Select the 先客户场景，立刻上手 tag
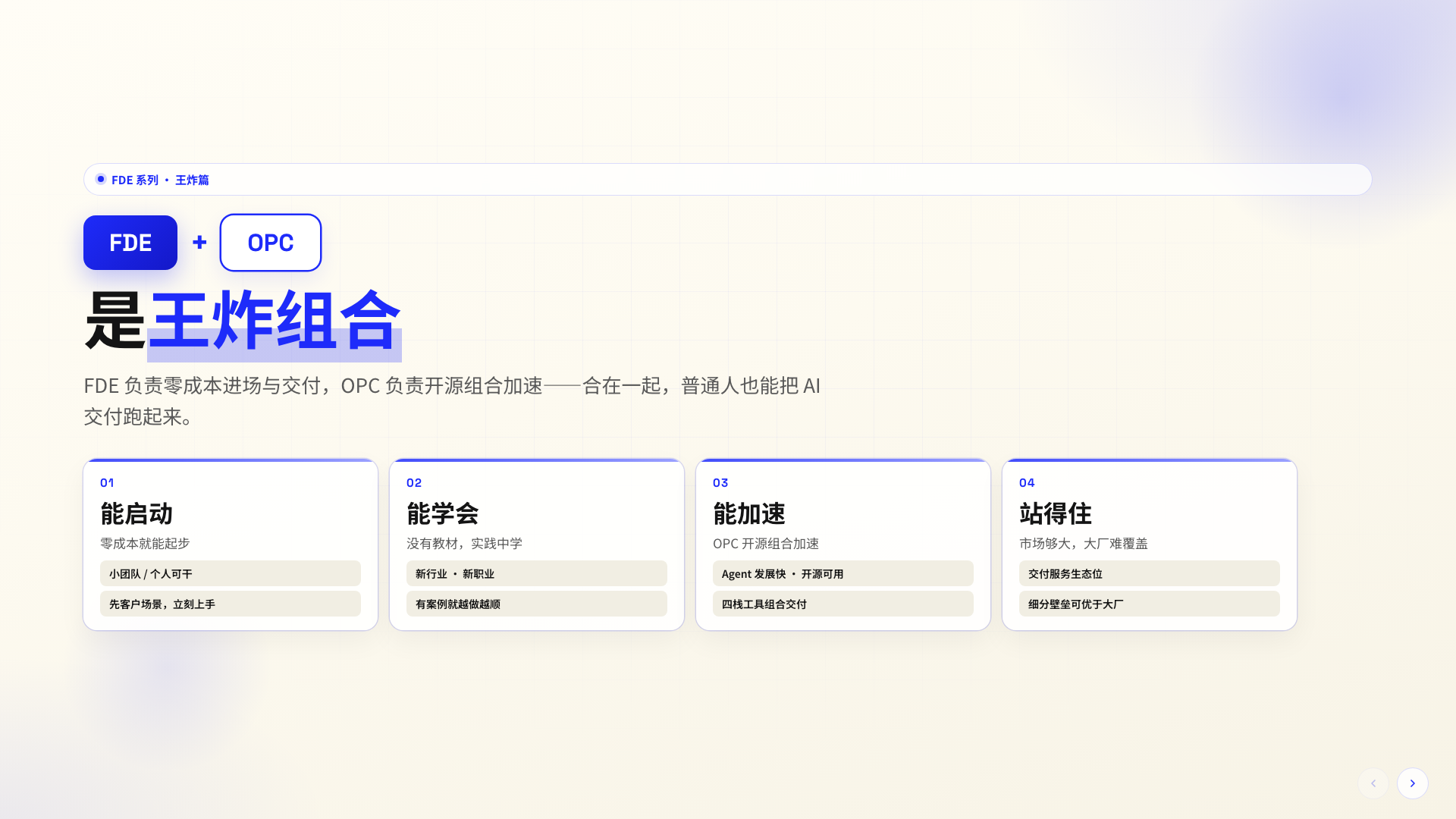This screenshot has width=1456, height=819. [x=231, y=604]
